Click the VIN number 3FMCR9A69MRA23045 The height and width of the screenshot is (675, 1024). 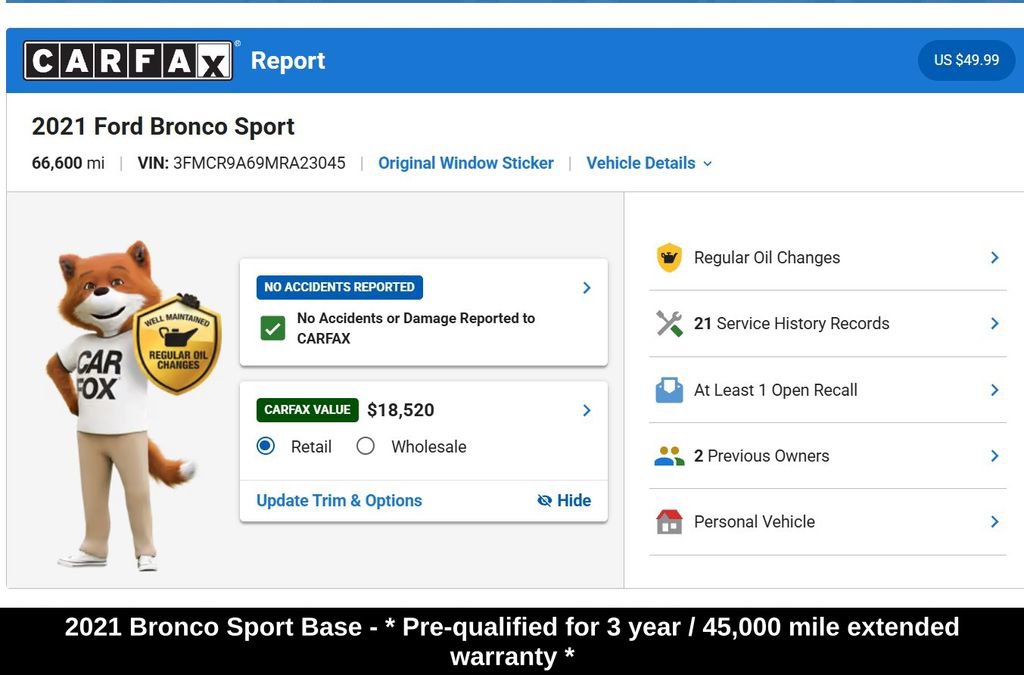coord(259,163)
